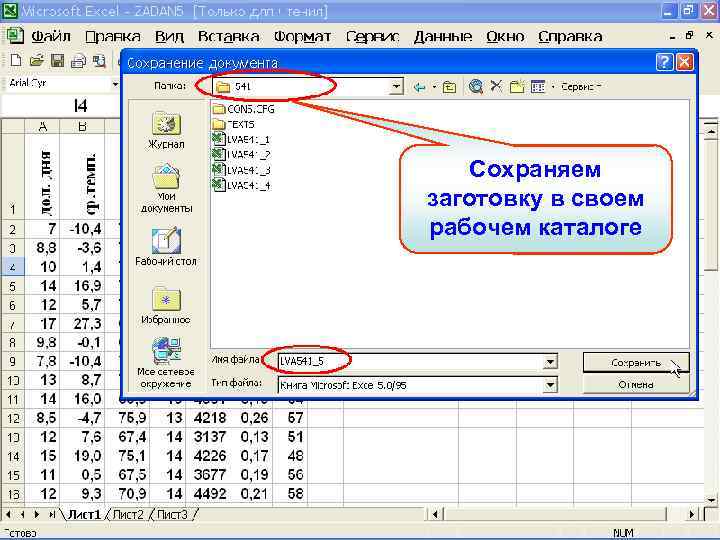
Task: Click the Сохранить button
Action: (636, 363)
